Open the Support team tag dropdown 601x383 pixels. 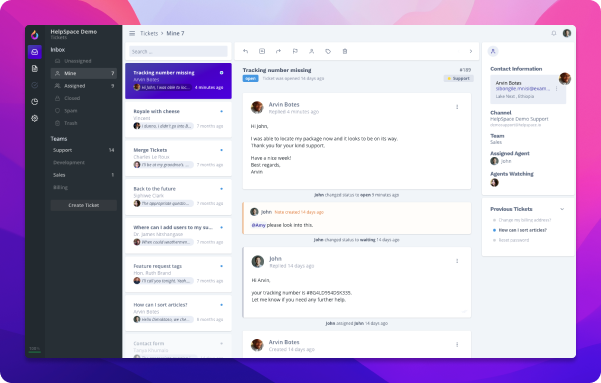(459, 78)
